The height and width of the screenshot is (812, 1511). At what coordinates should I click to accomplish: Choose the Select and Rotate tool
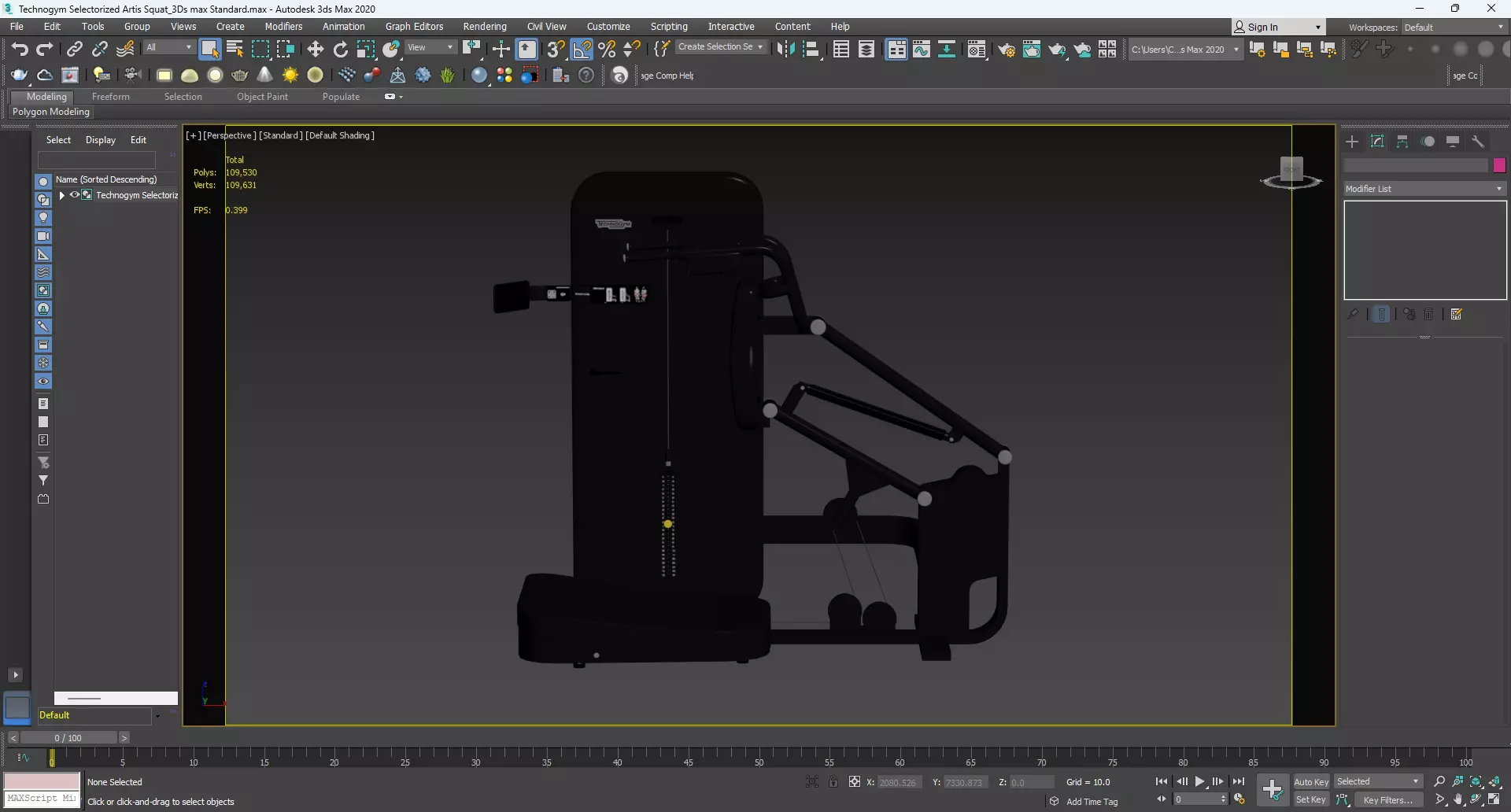tap(341, 50)
